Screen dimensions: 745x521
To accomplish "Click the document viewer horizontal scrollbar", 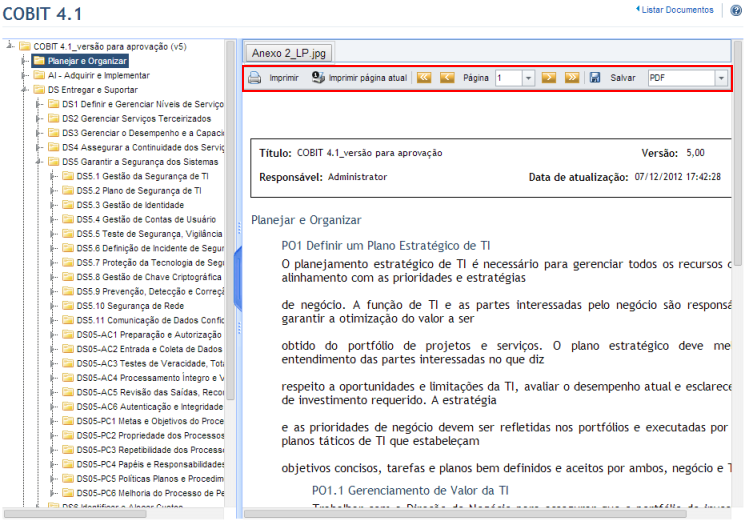I will click(465, 513).
